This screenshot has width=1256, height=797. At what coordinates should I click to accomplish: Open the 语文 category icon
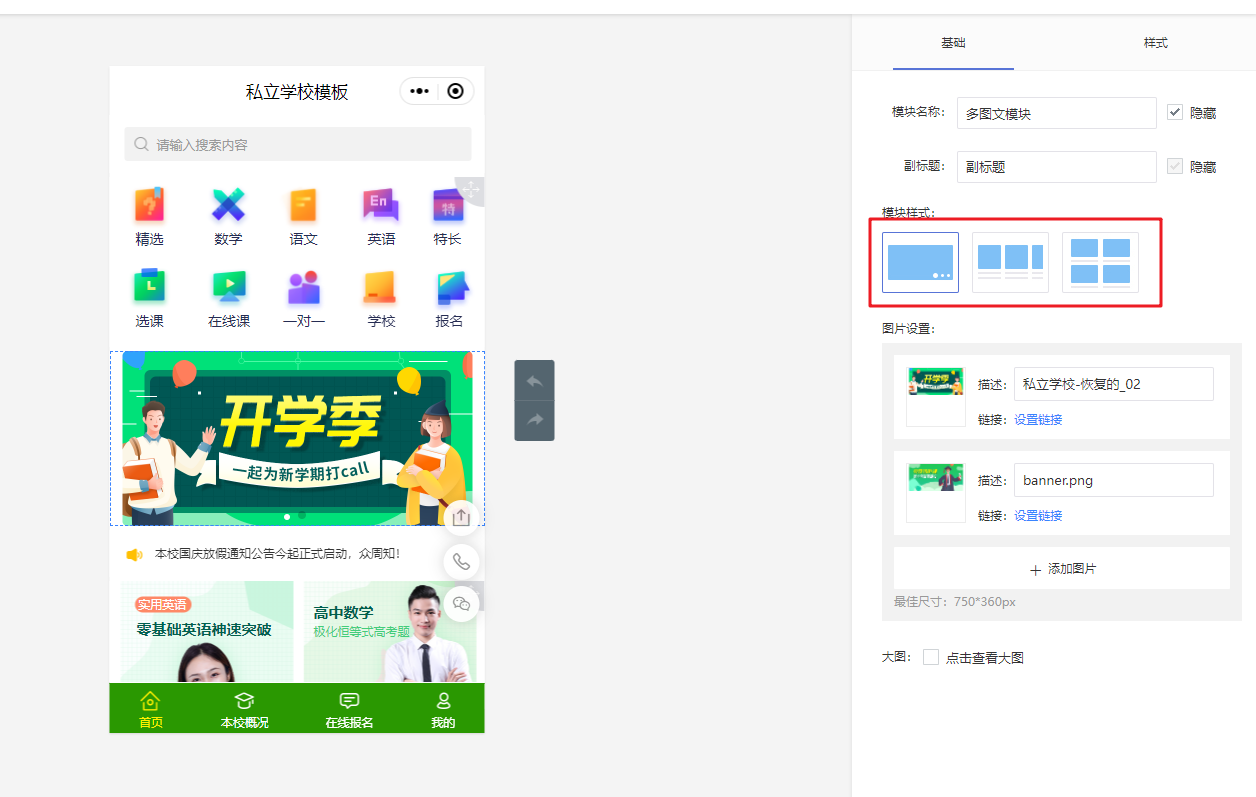pyautogui.click(x=303, y=205)
